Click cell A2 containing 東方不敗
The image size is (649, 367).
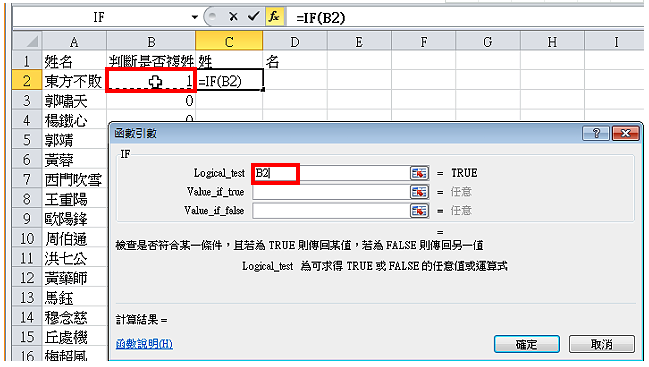pyautogui.click(x=74, y=81)
